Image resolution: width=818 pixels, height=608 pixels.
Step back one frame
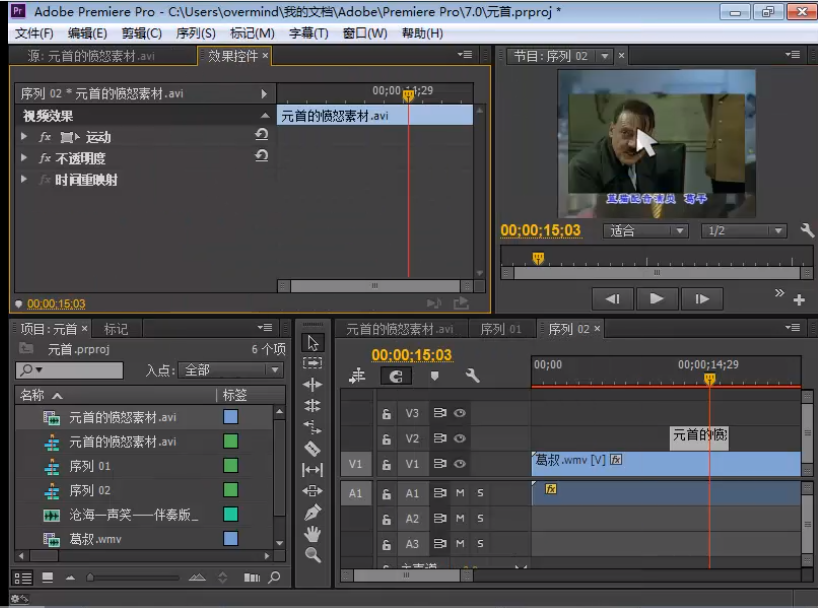tap(612, 299)
